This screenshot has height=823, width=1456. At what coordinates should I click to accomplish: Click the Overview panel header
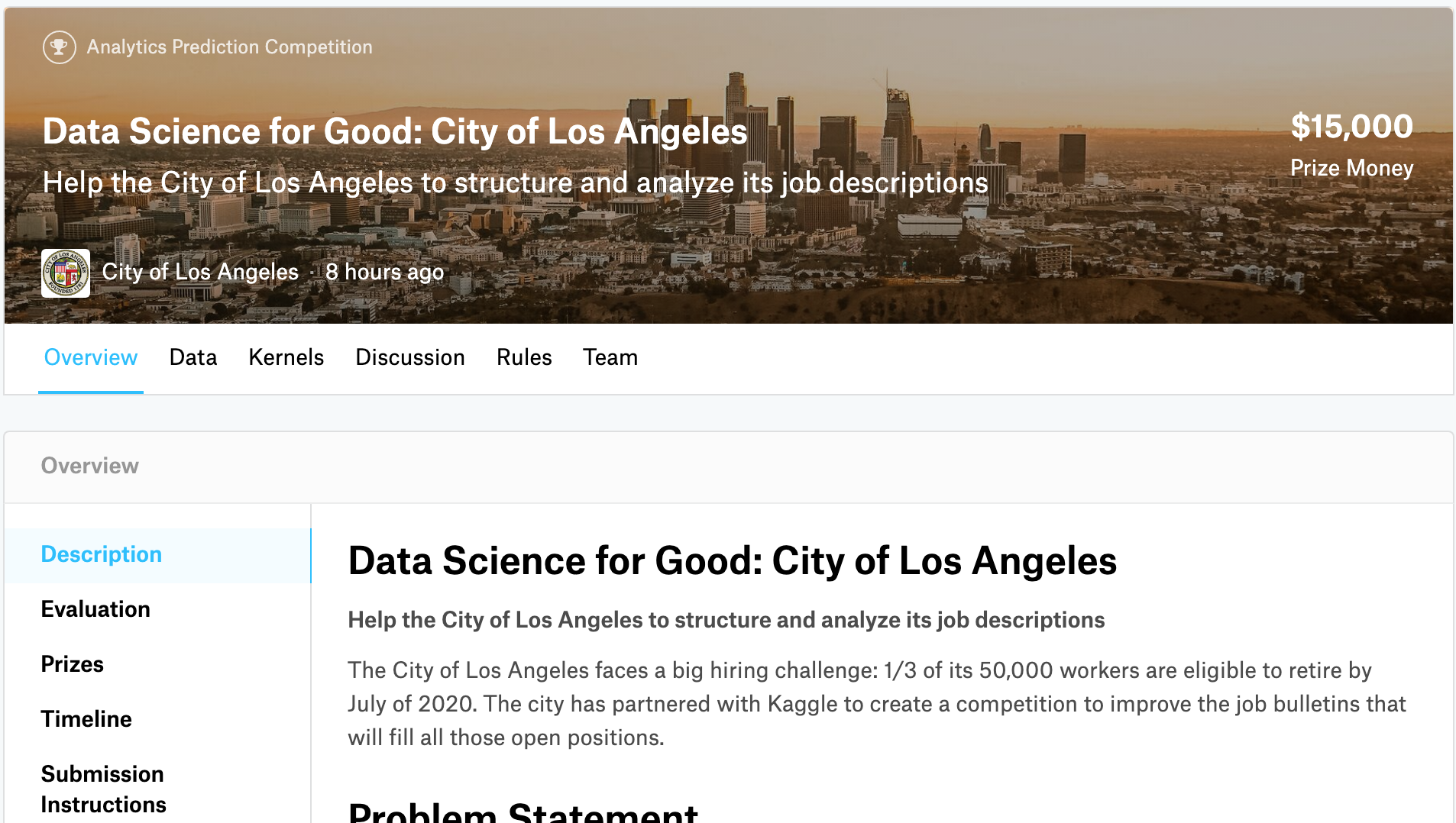(x=90, y=466)
